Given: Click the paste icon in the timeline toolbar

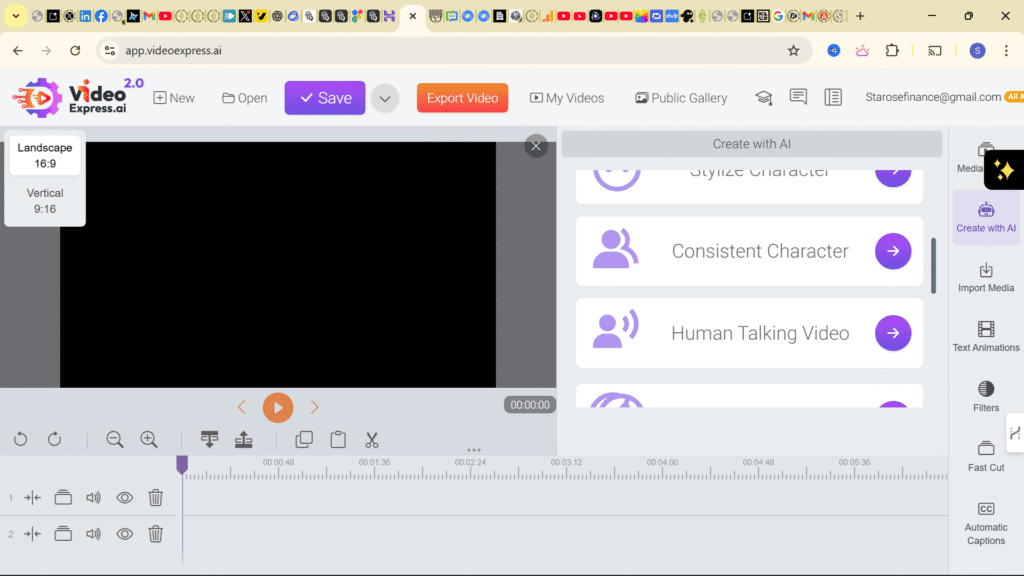Looking at the screenshot, I should tap(337, 439).
